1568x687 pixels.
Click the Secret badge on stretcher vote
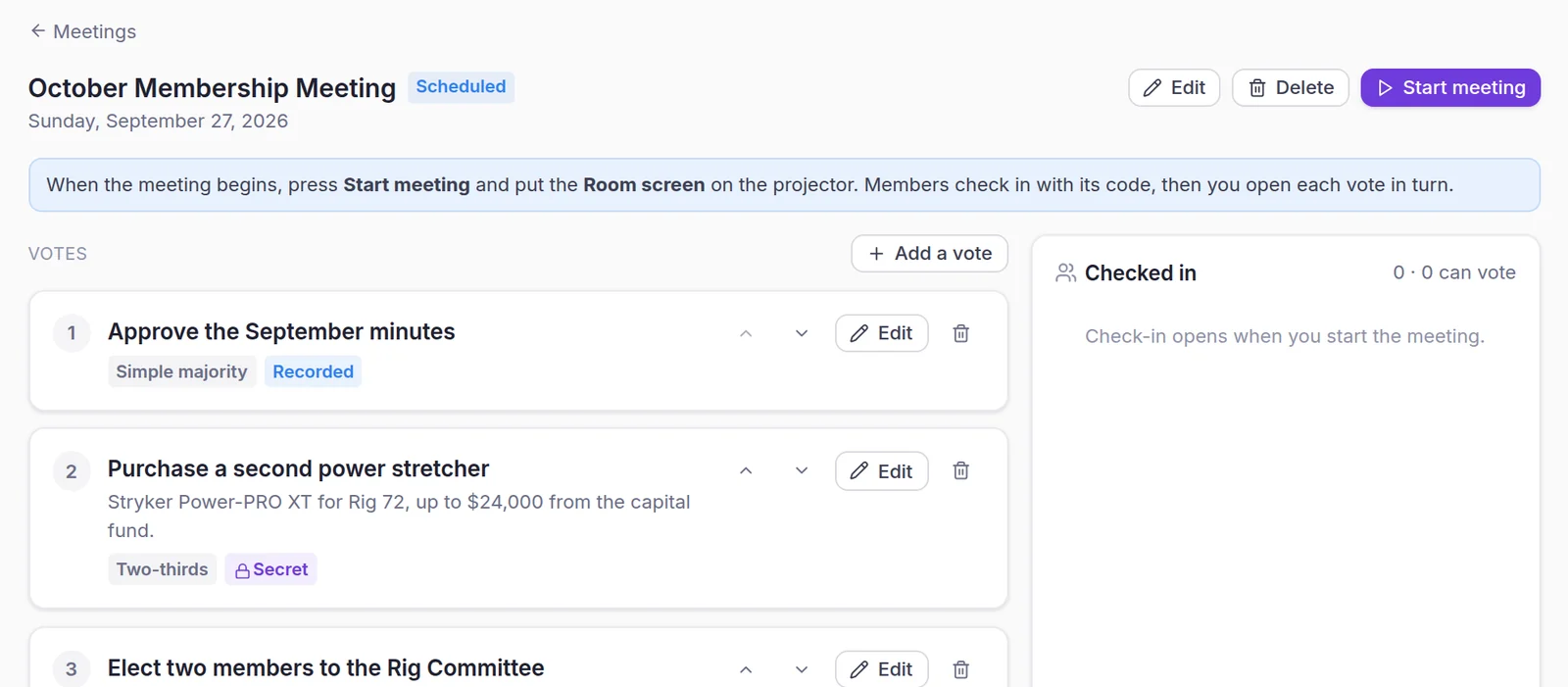click(x=270, y=569)
